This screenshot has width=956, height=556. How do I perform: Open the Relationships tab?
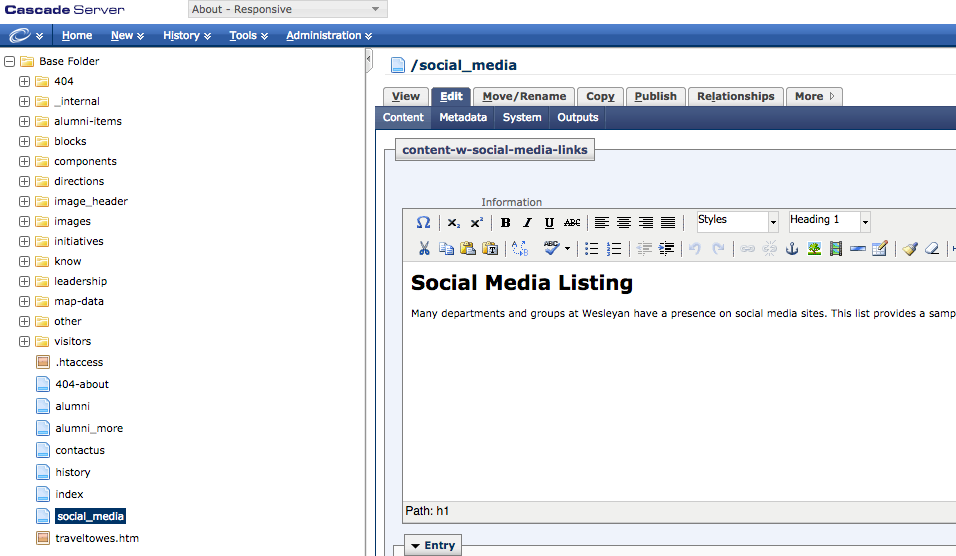tap(735, 96)
